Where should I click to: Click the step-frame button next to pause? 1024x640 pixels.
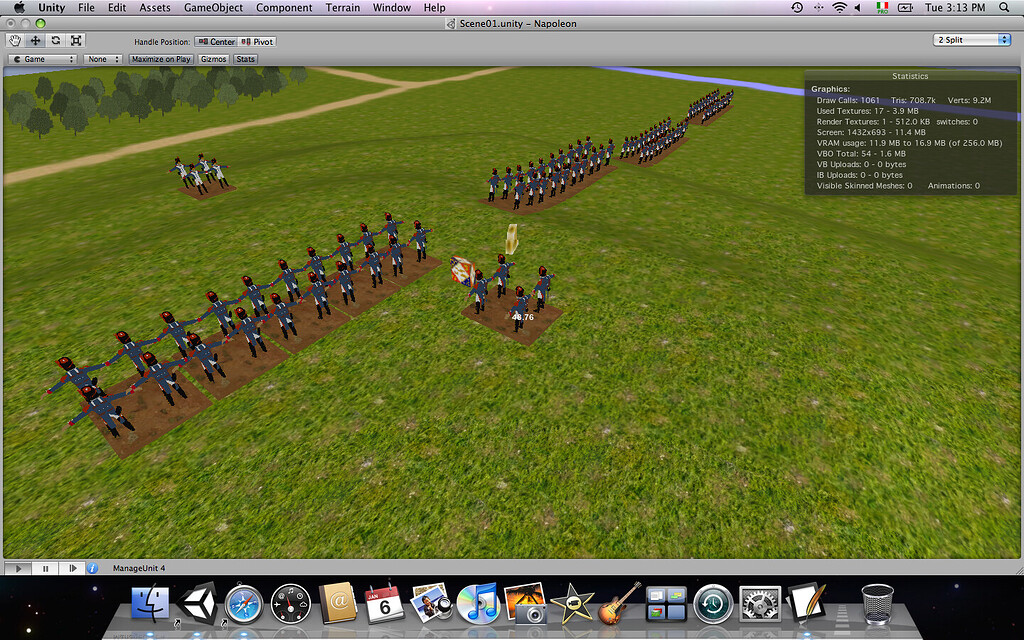[x=70, y=567]
